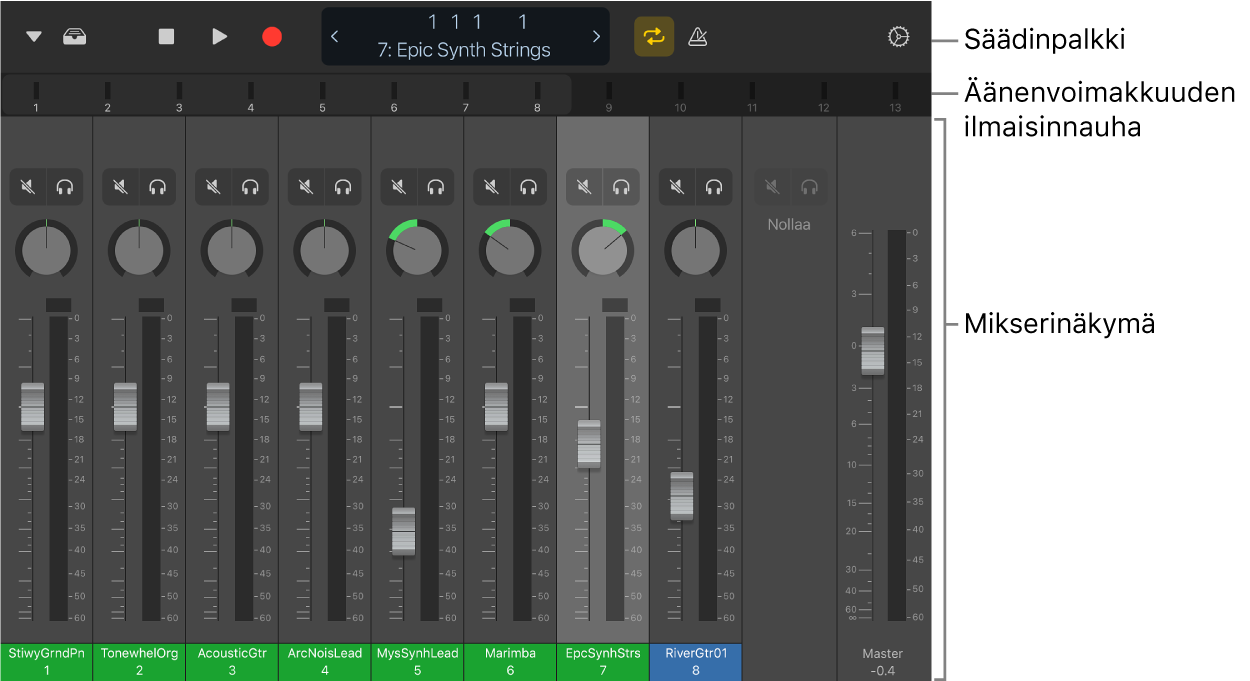Mute the EpcSynhStrs channel
Viewport: 1250px width, 681px height.
(x=584, y=186)
